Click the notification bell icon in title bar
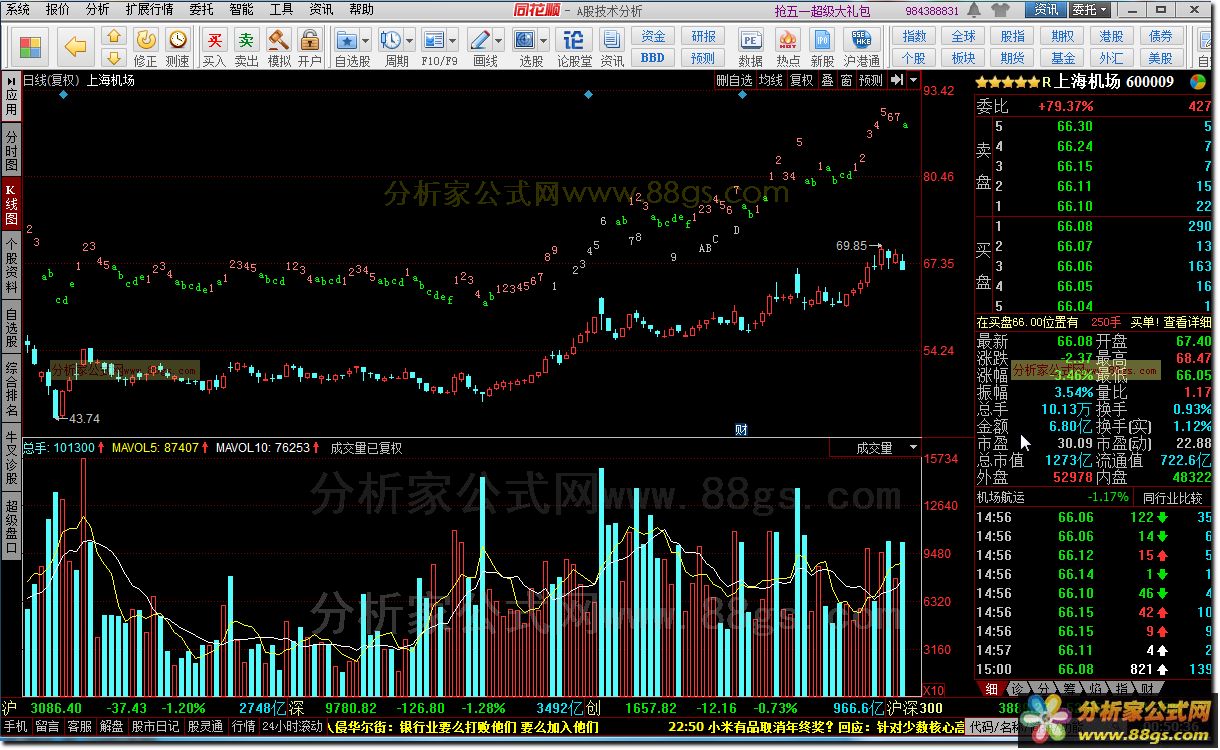 click(x=975, y=10)
